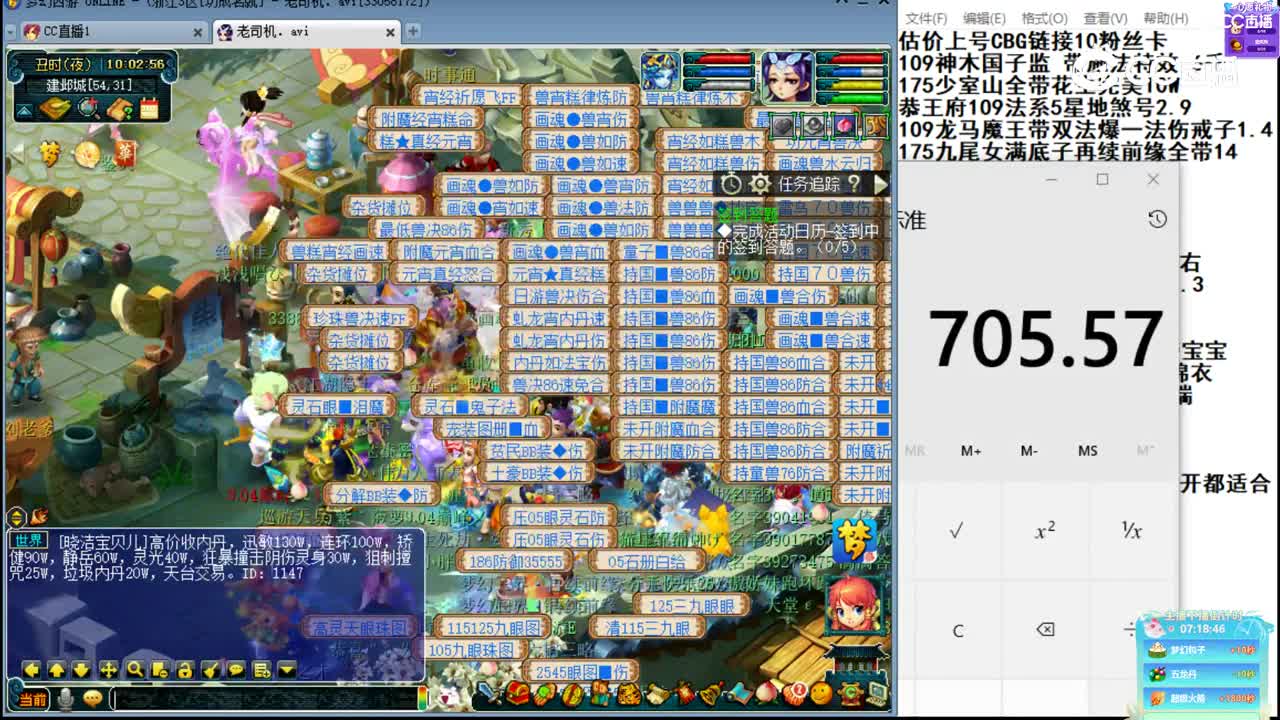The image size is (1280, 720).
Task: Click the chat message input field
Action: pos(262,699)
